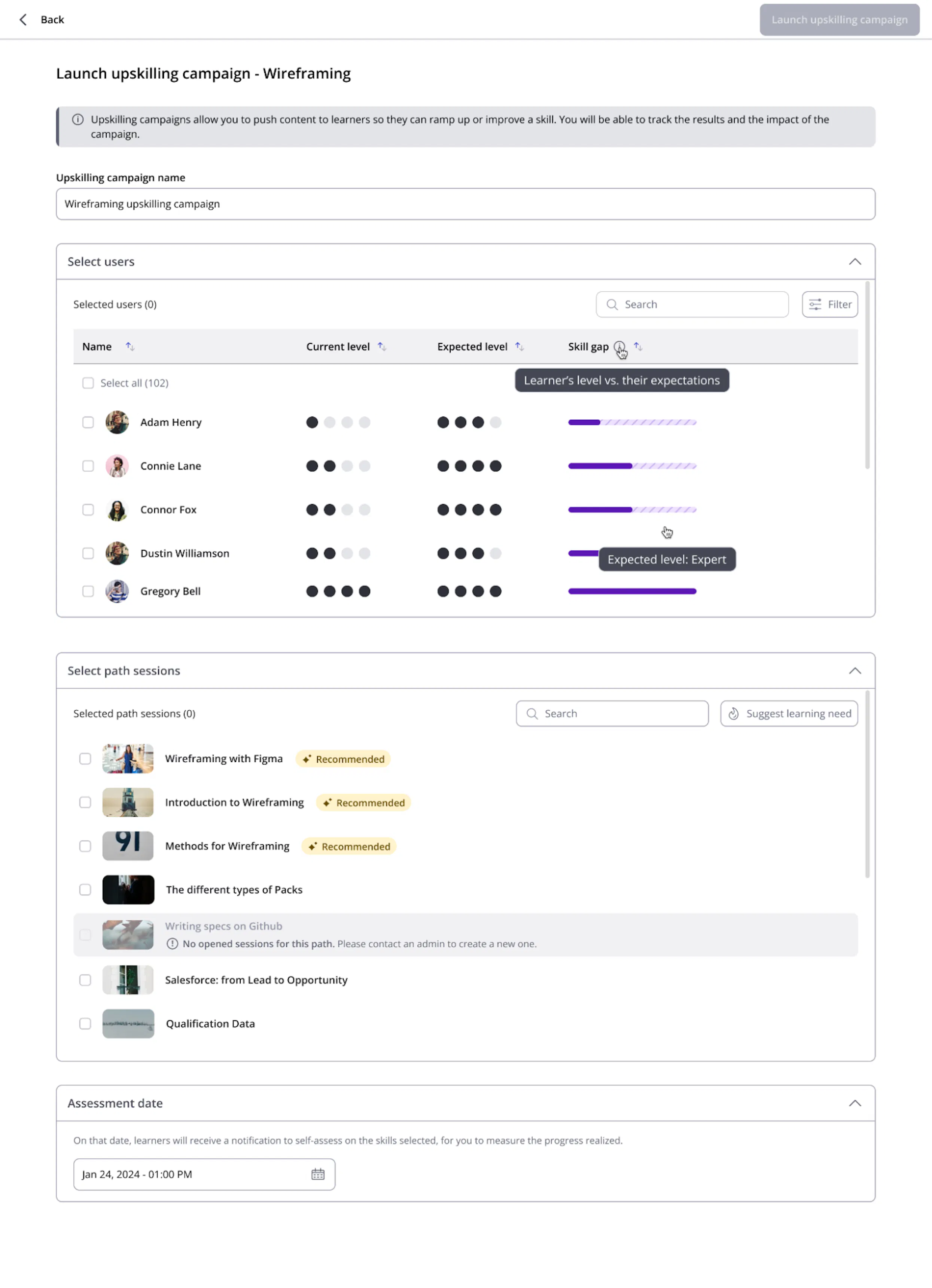Collapse the Assessment date section
The height and width of the screenshot is (1288, 932).
pos(855,1103)
